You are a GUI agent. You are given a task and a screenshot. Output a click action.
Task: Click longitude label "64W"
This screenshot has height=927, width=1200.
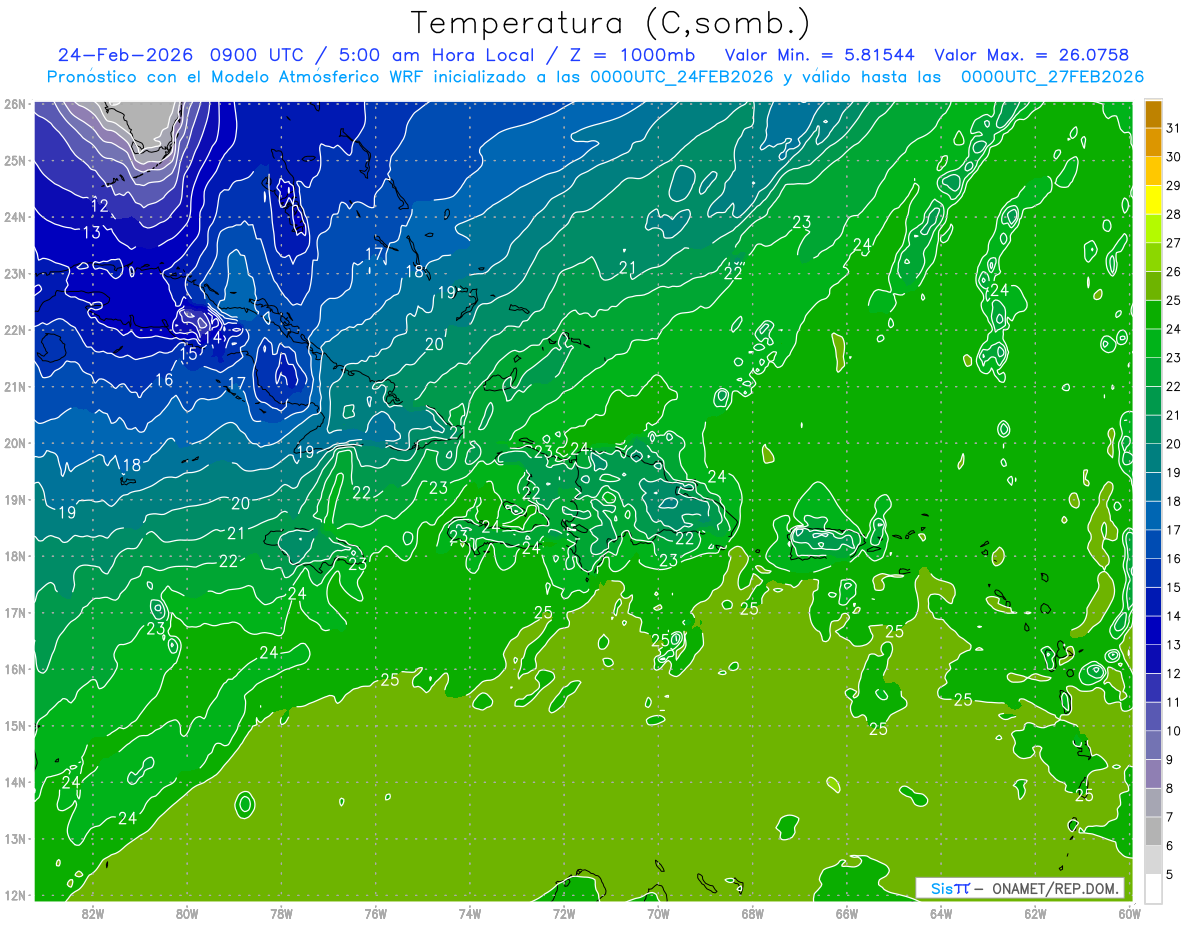pyautogui.click(x=941, y=913)
